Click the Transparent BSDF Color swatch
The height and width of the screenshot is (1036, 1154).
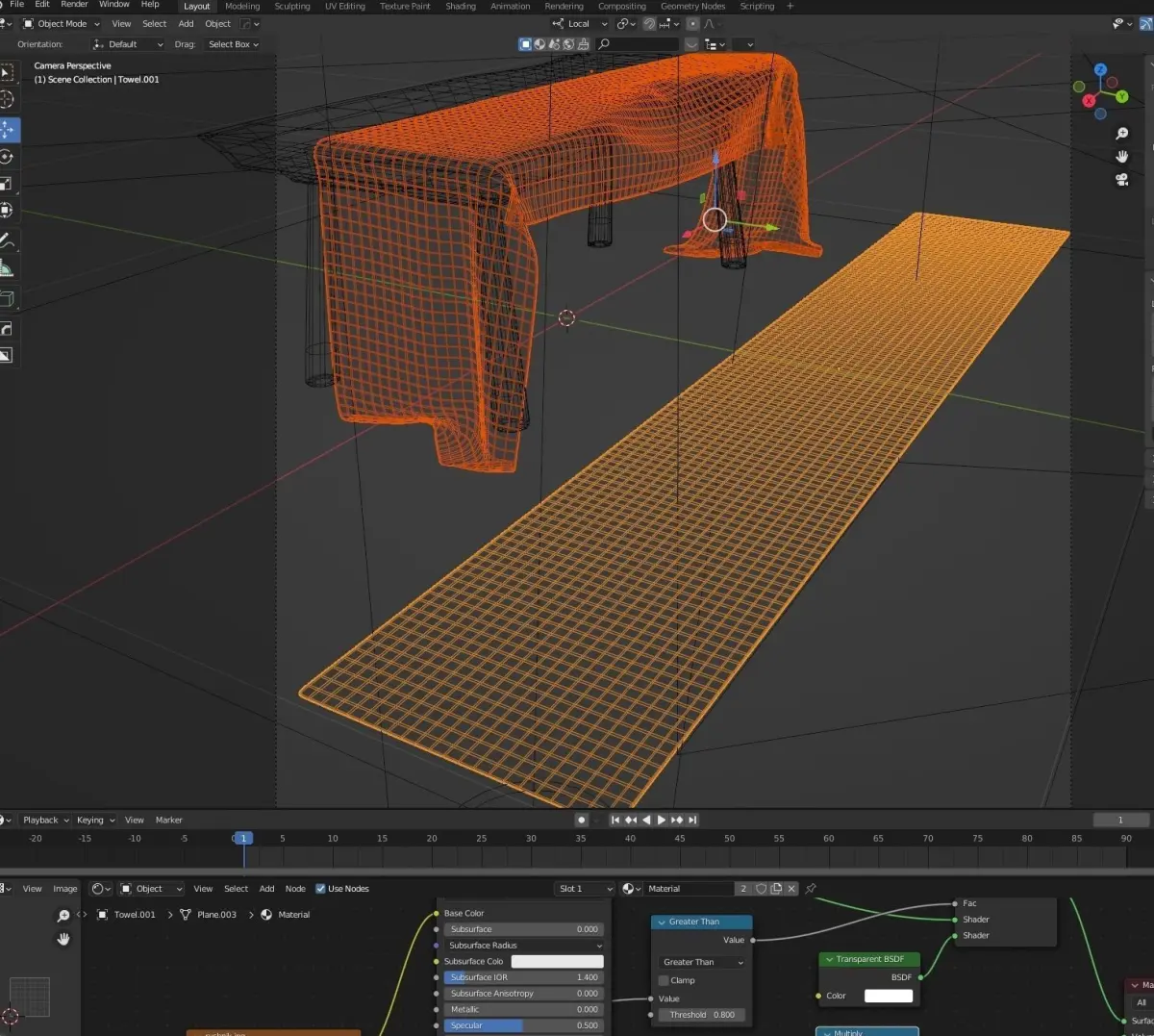pyautogui.click(x=889, y=996)
